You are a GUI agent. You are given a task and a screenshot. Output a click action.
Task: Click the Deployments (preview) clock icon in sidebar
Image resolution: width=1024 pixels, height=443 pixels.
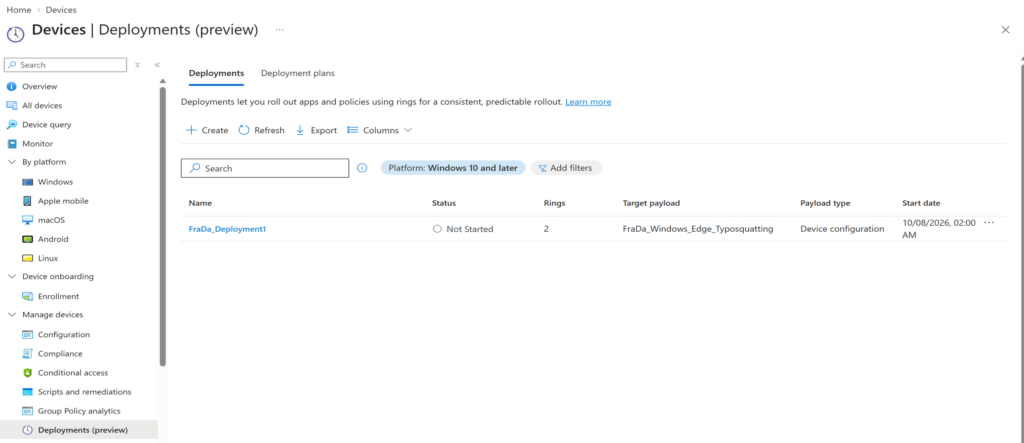pos(27,430)
